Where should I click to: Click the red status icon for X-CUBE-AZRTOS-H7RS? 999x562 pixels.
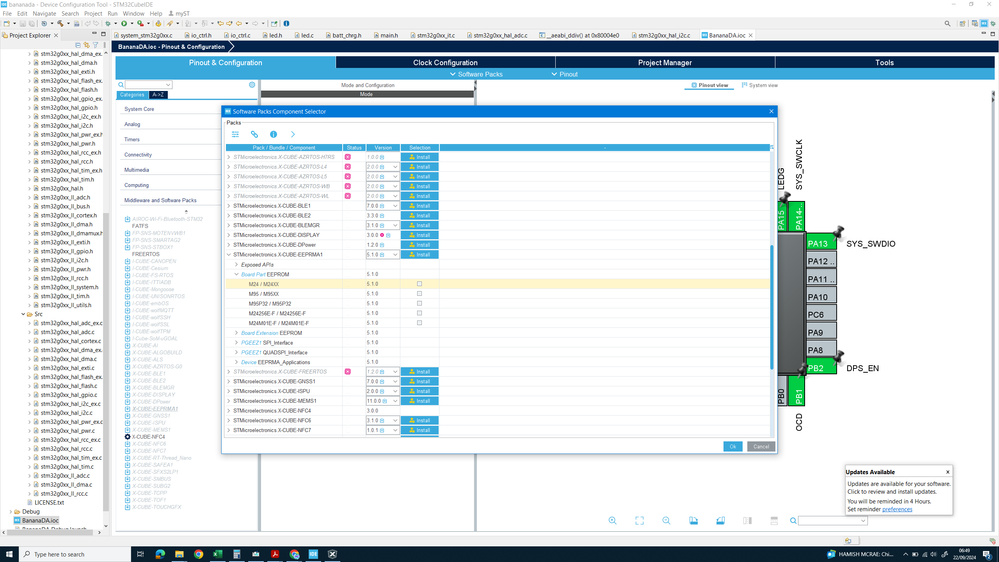click(x=347, y=157)
